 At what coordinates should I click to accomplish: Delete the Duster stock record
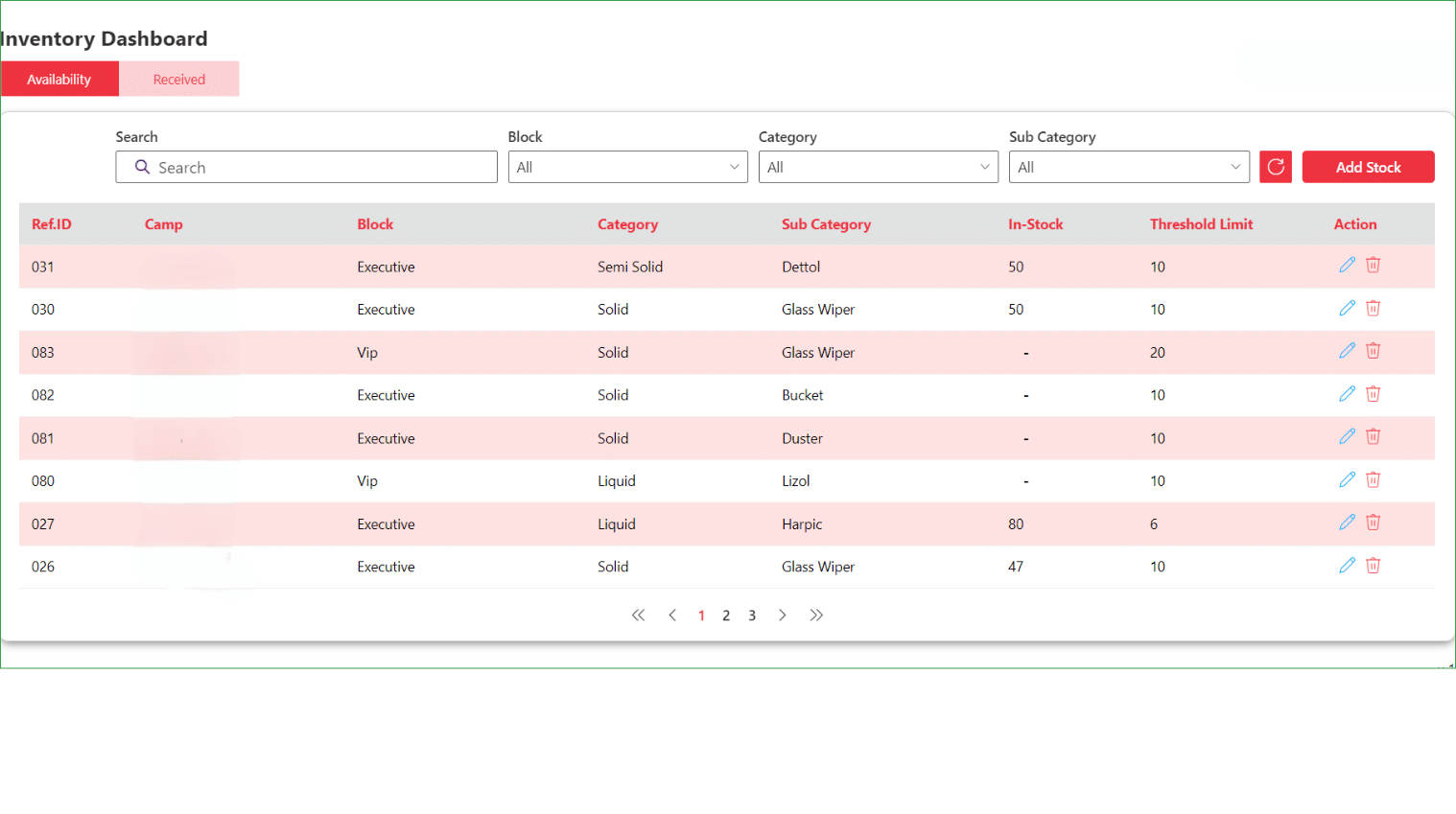coord(1373,435)
